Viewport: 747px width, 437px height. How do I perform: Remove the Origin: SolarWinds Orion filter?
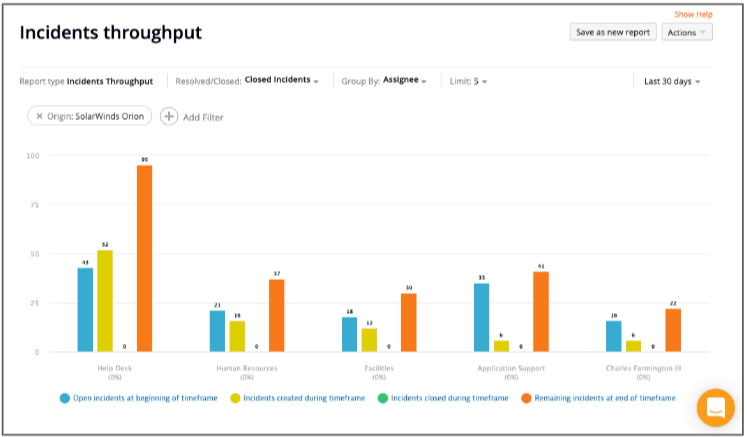point(40,116)
